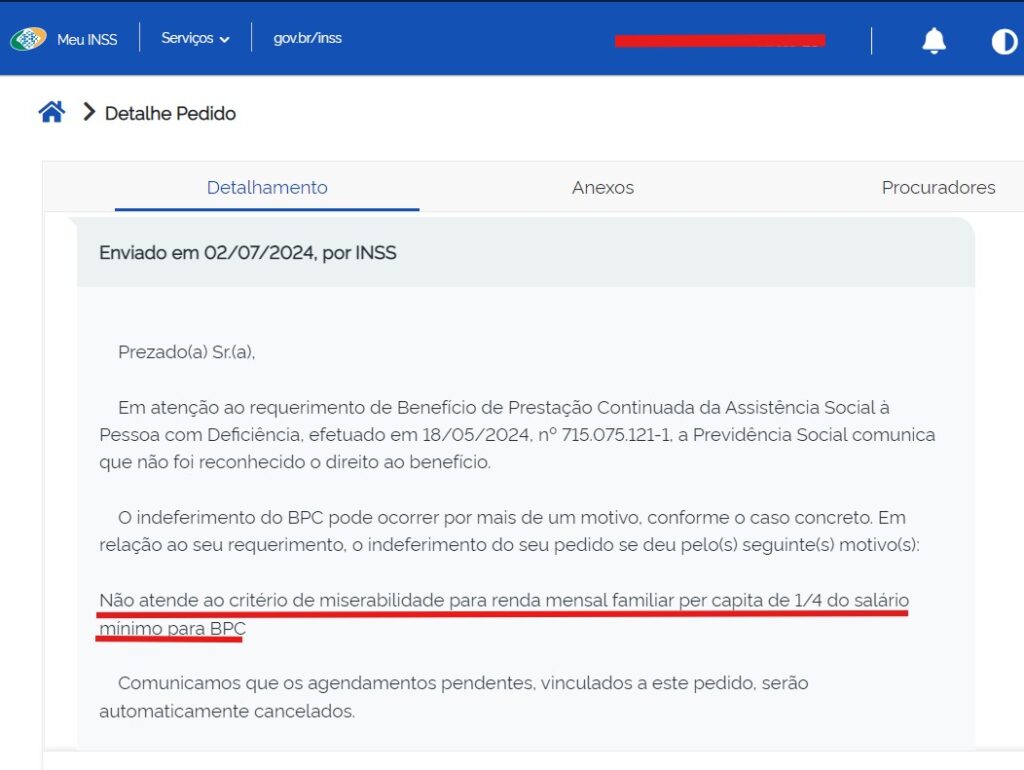Visit the gov.br/inss link

point(307,38)
